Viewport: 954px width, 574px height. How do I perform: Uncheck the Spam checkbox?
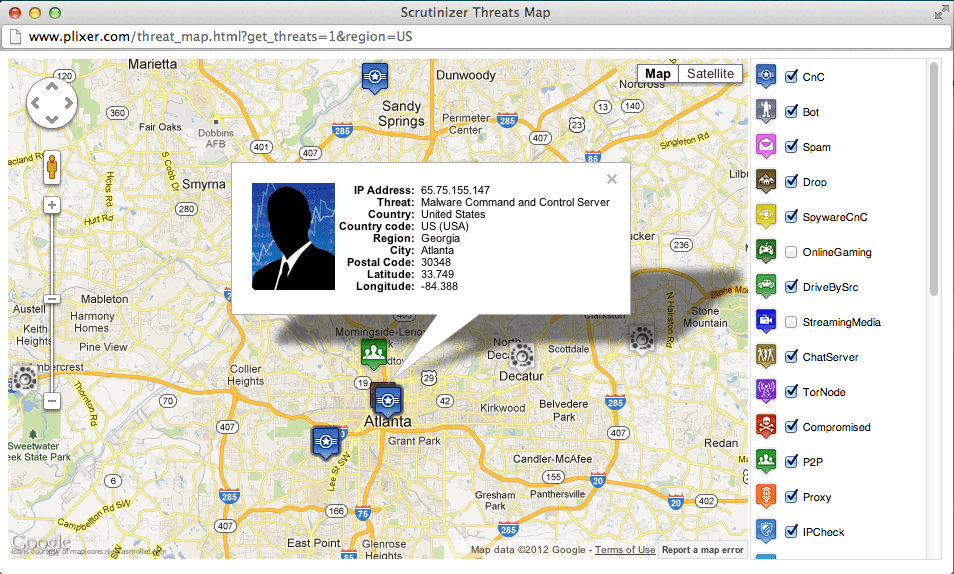click(x=792, y=146)
